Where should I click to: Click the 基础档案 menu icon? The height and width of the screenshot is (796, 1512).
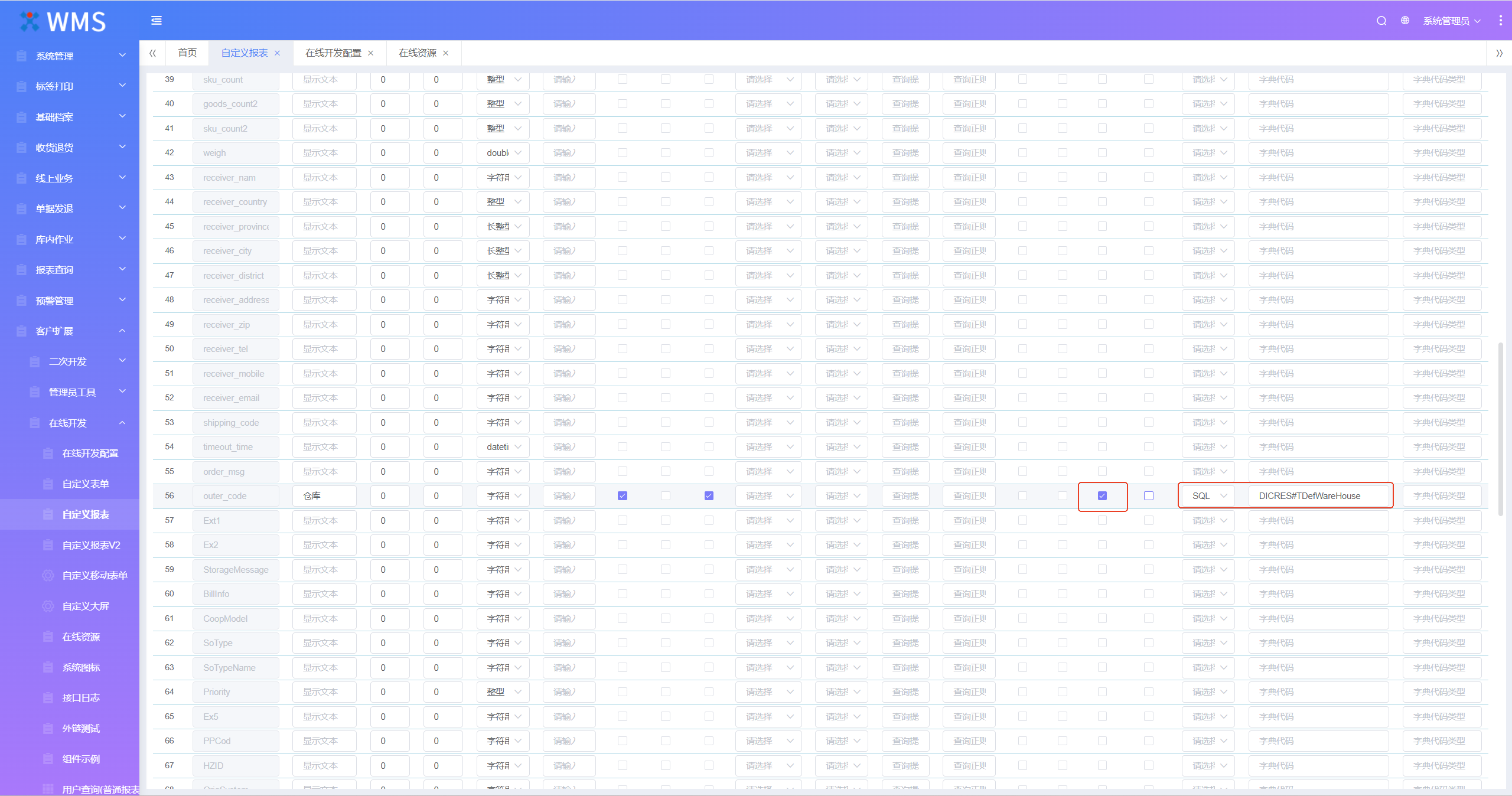(22, 117)
